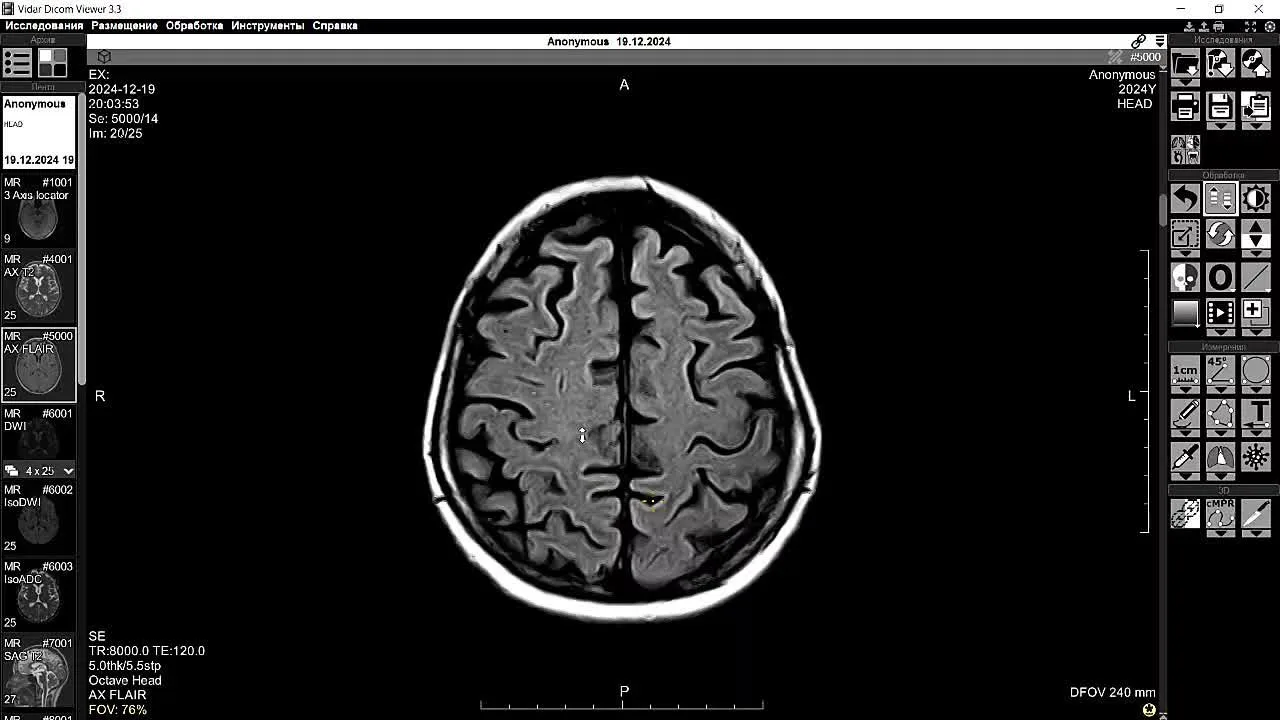Open the body region anatomy icon

[x=1185, y=150]
